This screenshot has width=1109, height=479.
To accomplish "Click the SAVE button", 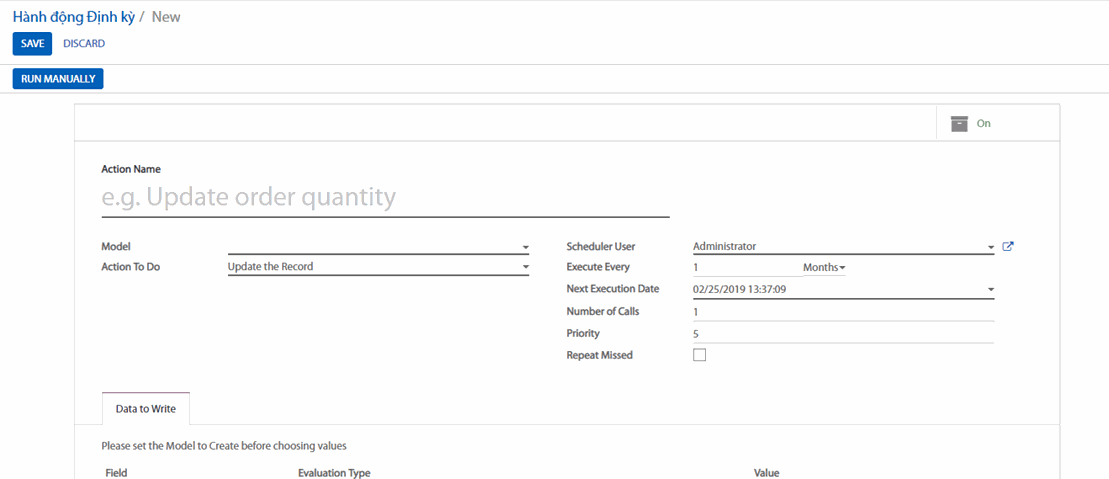I will (x=32, y=44).
